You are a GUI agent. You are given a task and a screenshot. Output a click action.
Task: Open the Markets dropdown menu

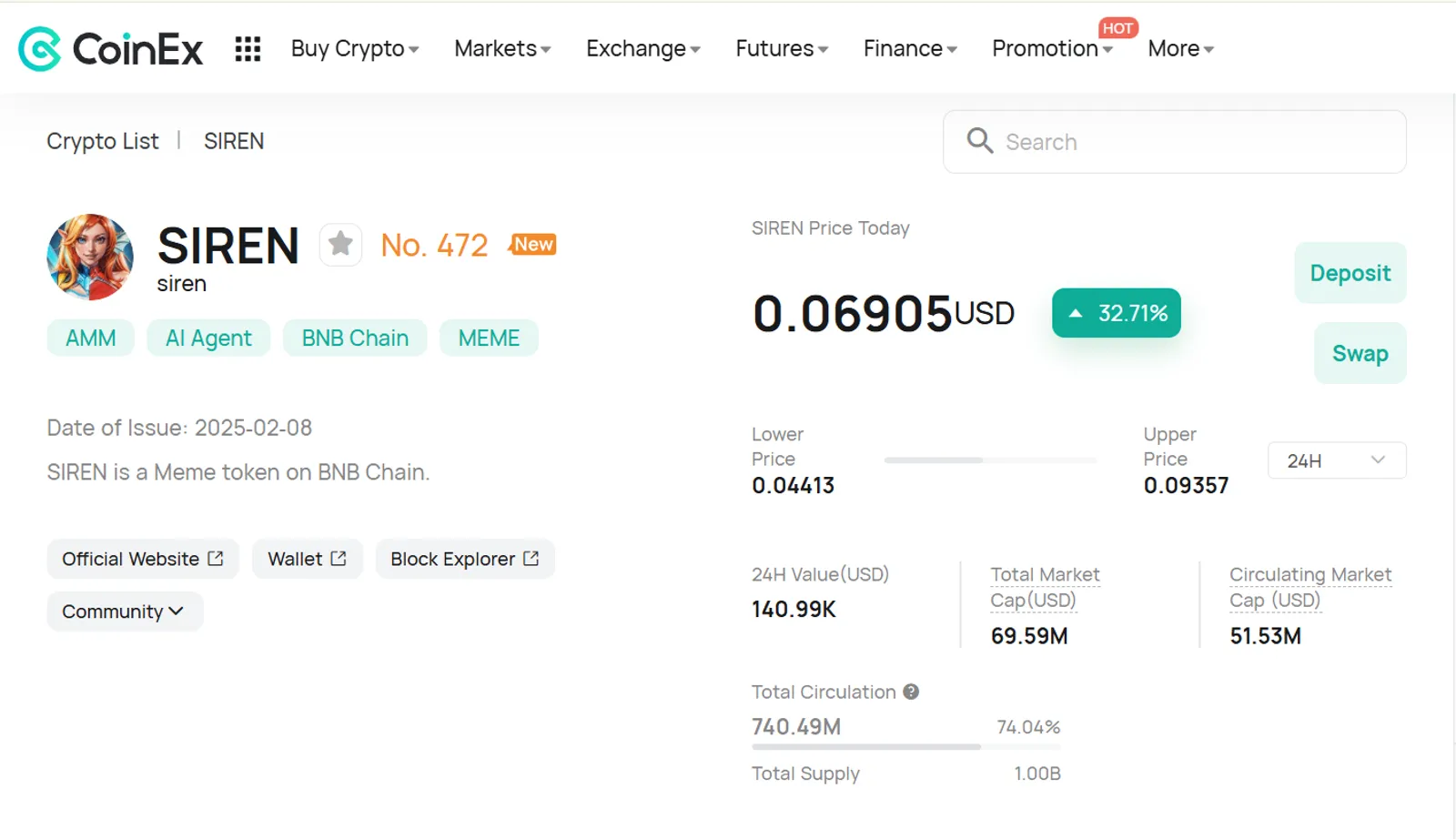502,48
